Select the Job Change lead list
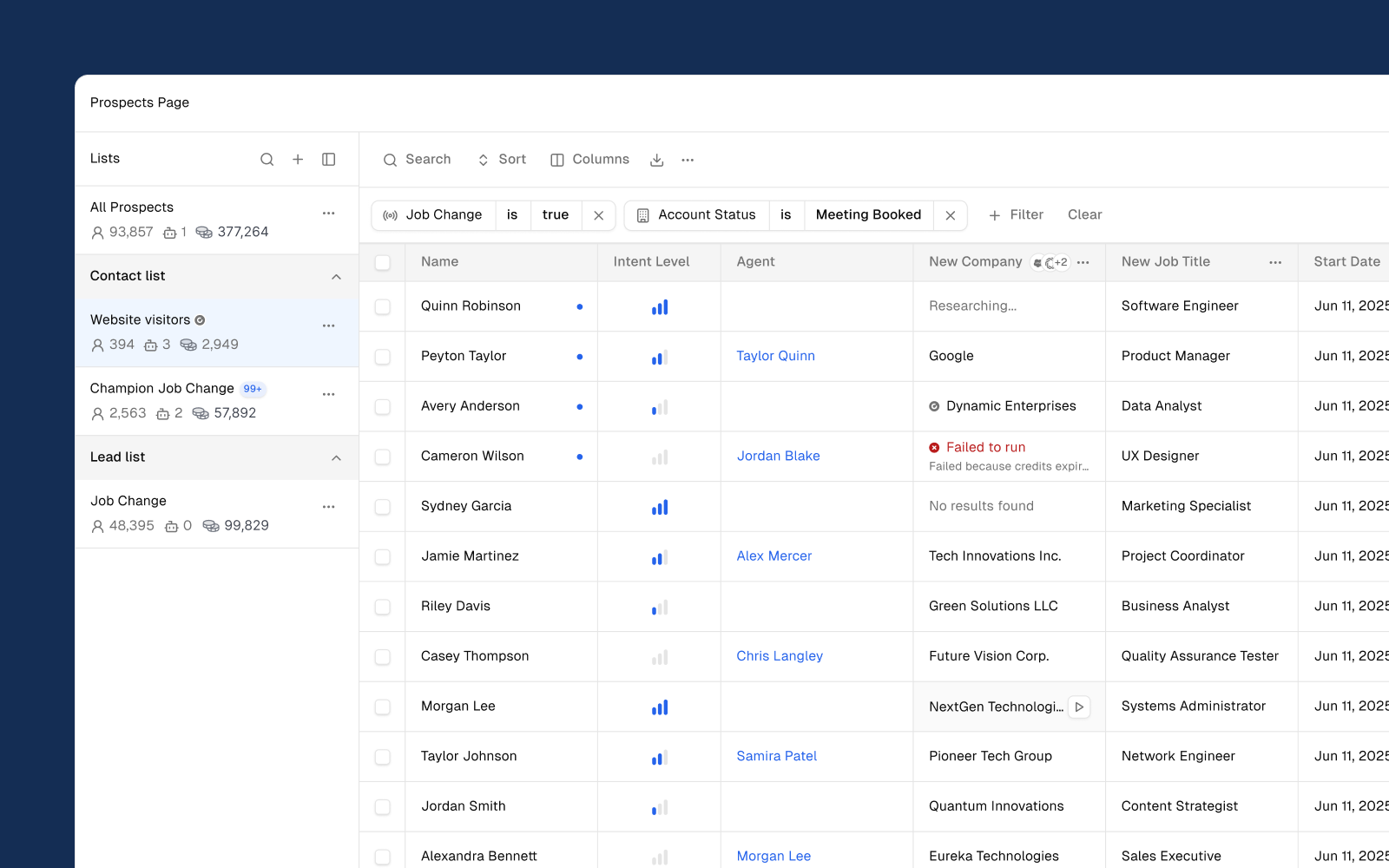This screenshot has height=868, width=1389. pyautogui.click(x=217, y=513)
